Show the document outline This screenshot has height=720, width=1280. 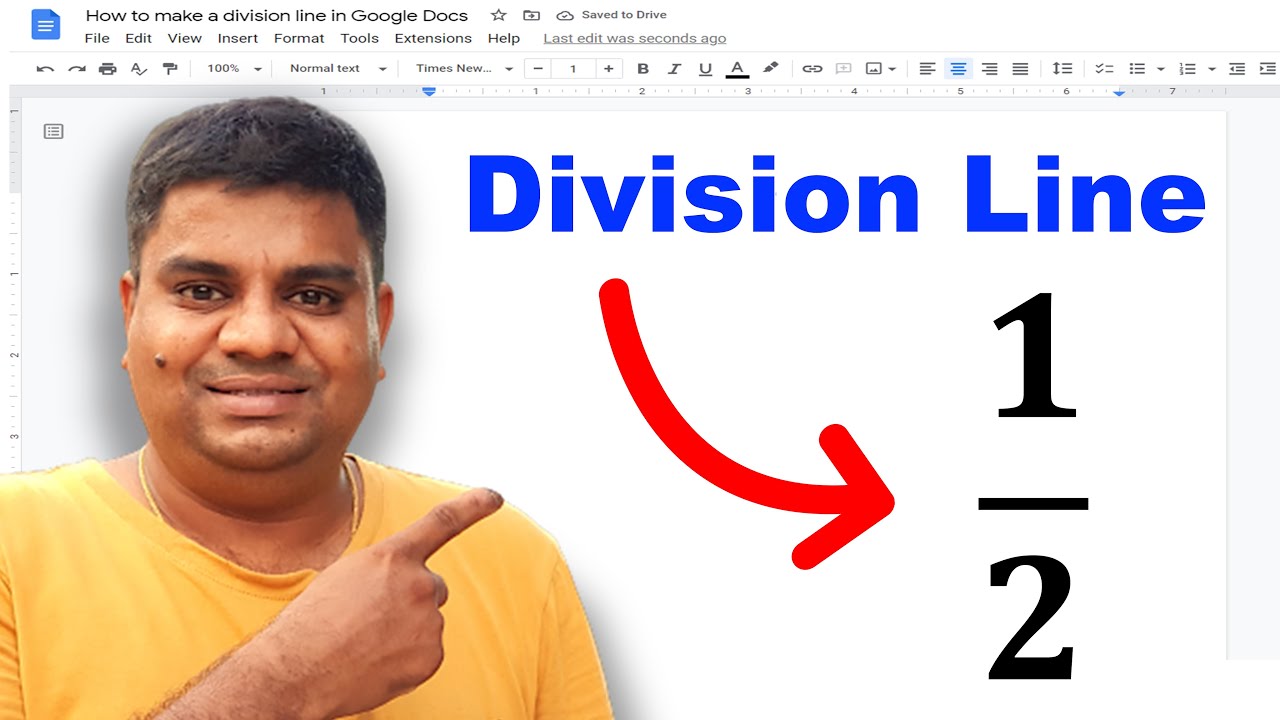pyautogui.click(x=54, y=131)
